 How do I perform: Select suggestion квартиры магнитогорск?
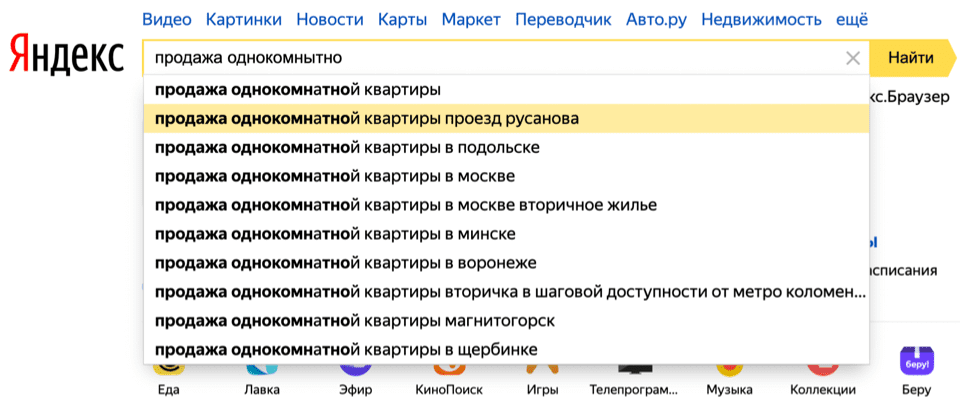coord(506,321)
